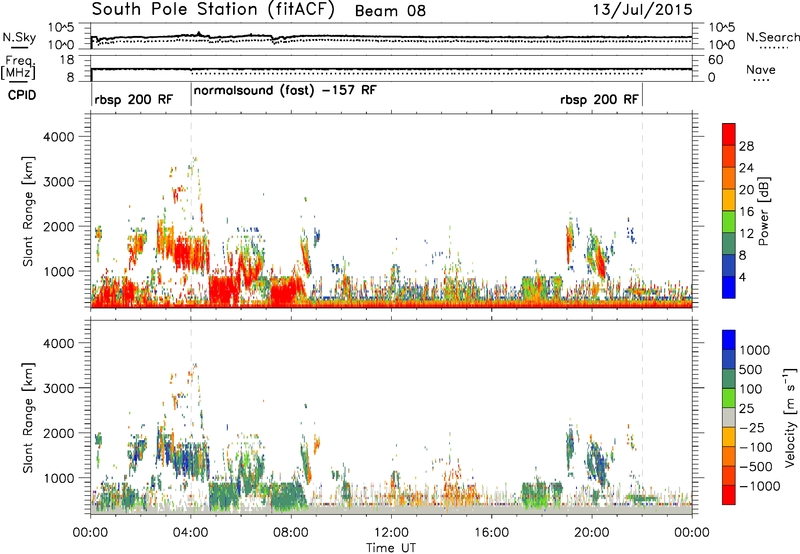800x554 pixels.
Task: Click the 'Power [dB]' colorbar label
Action: coord(764,211)
